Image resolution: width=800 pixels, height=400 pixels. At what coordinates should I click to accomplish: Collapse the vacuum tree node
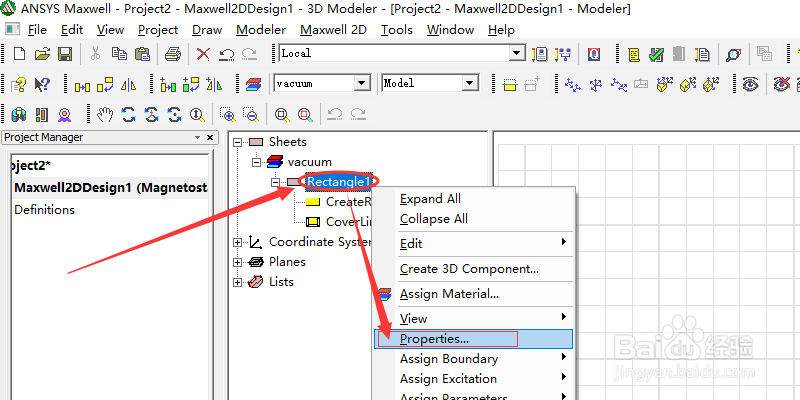click(256, 162)
